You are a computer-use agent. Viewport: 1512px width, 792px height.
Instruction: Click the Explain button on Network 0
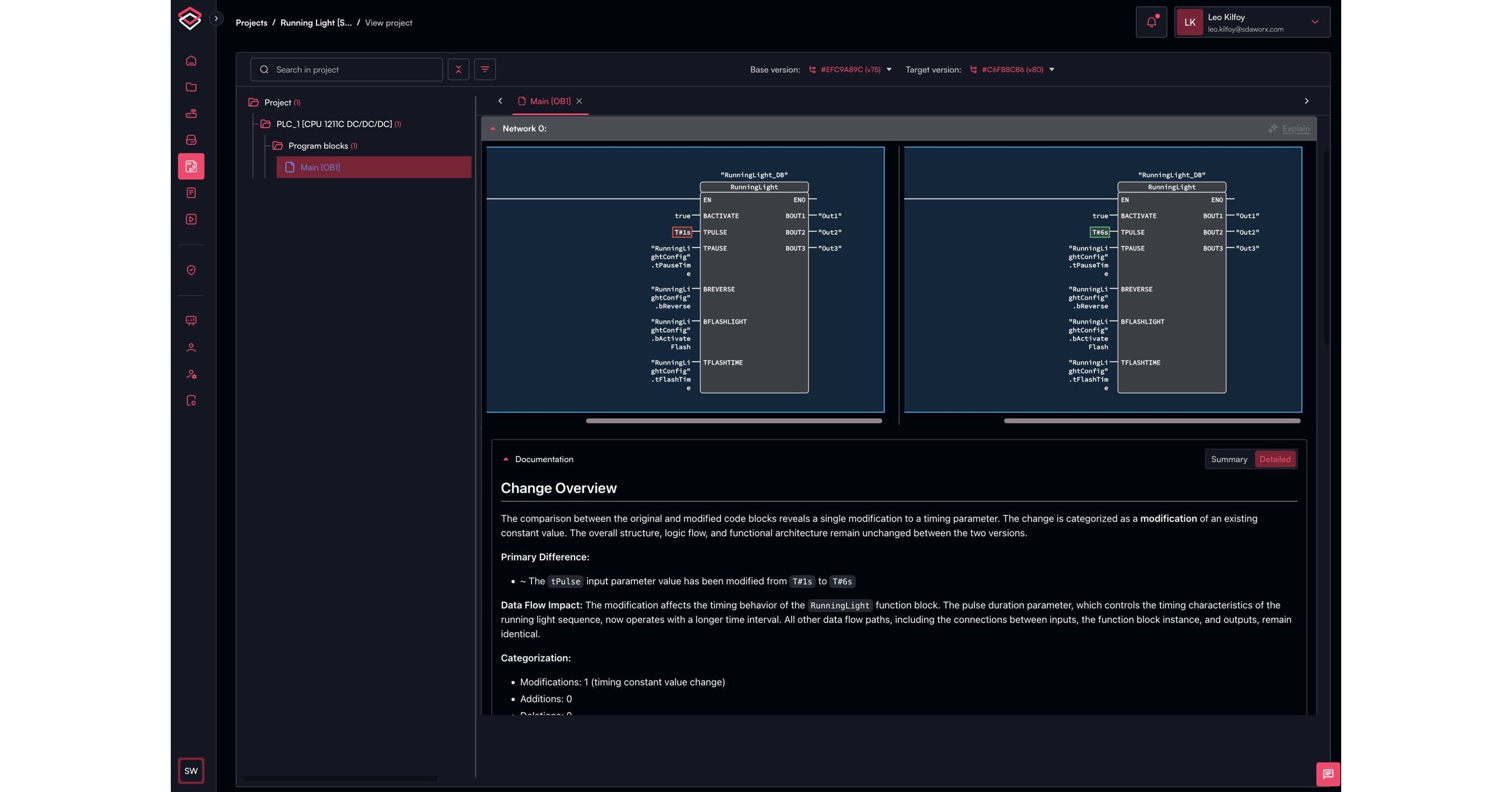(x=1290, y=129)
